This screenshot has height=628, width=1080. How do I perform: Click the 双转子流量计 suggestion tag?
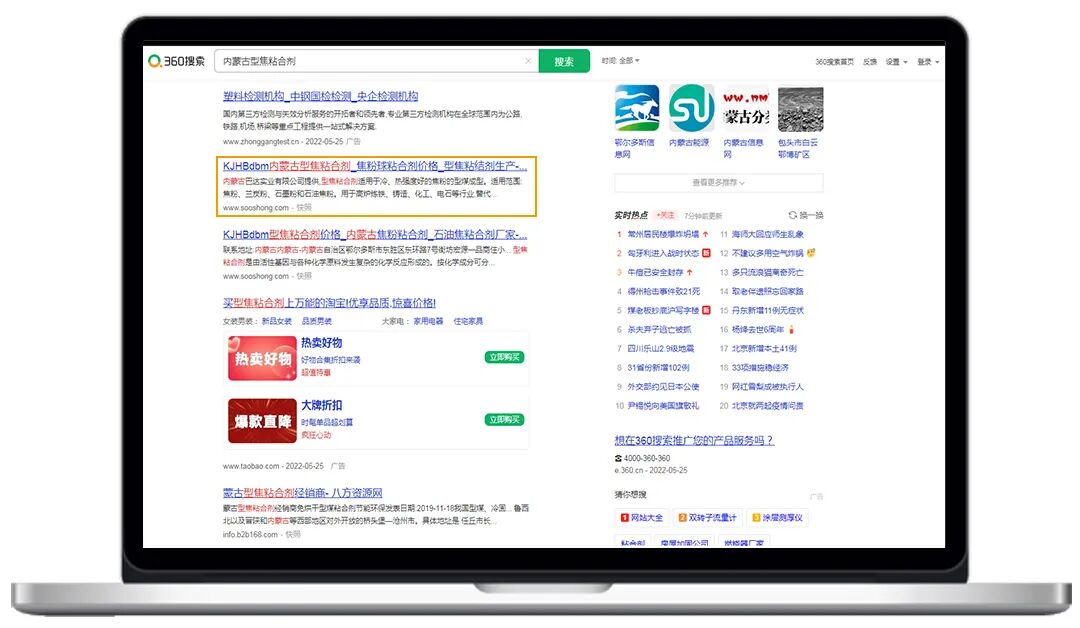(707, 518)
